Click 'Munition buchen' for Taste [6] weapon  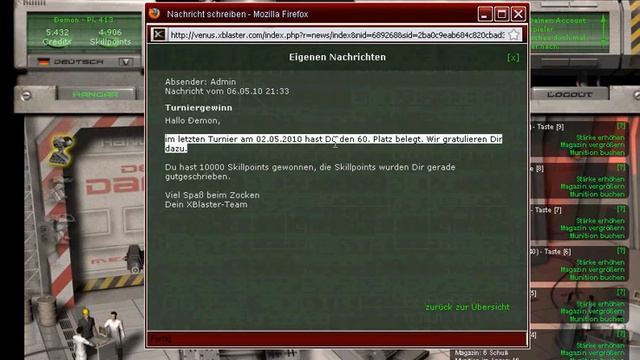pyautogui.click(x=597, y=278)
